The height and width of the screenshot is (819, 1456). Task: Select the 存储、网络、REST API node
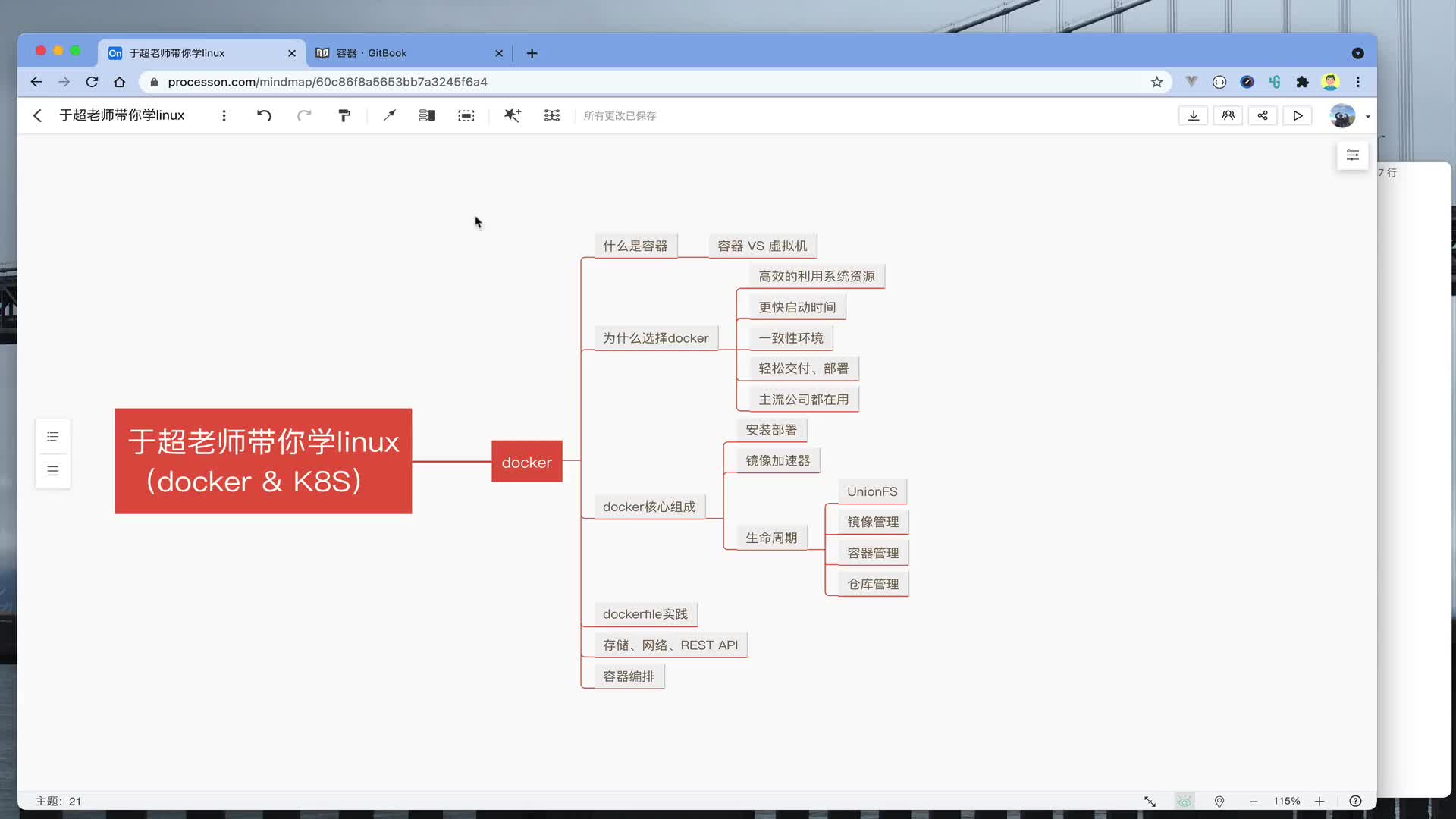point(670,645)
